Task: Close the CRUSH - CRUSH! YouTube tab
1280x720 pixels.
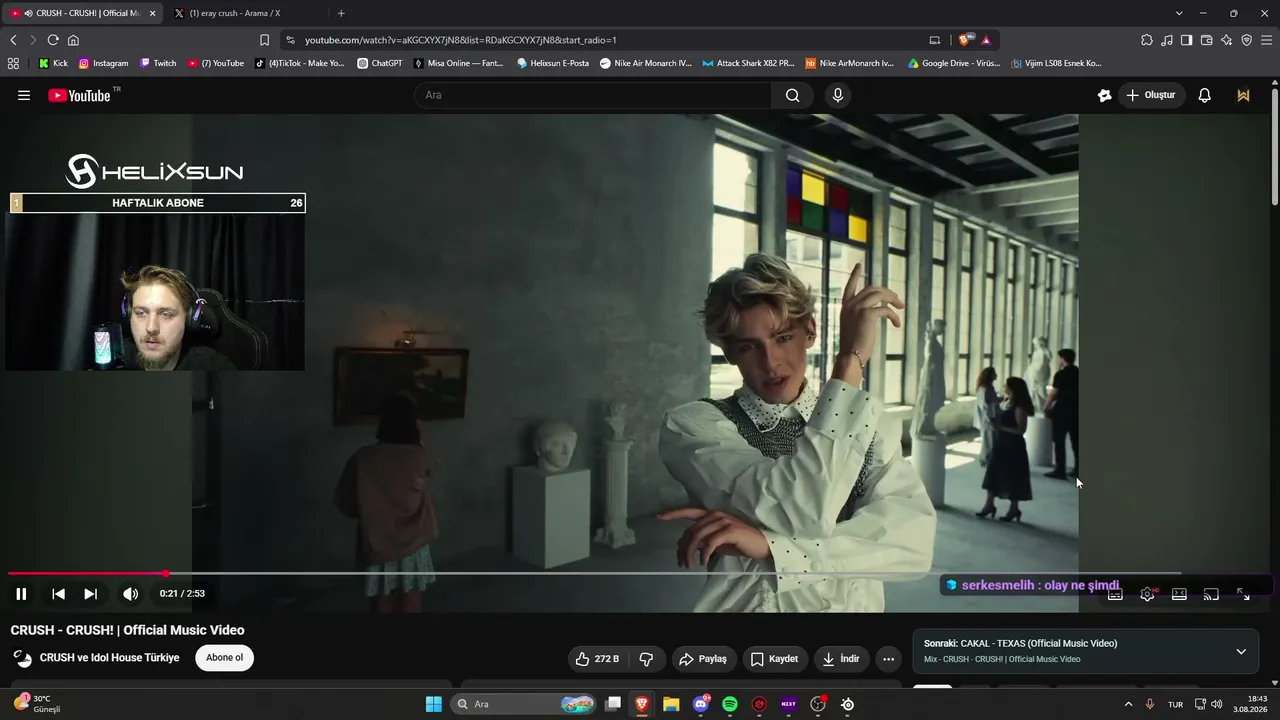Action: tap(153, 13)
